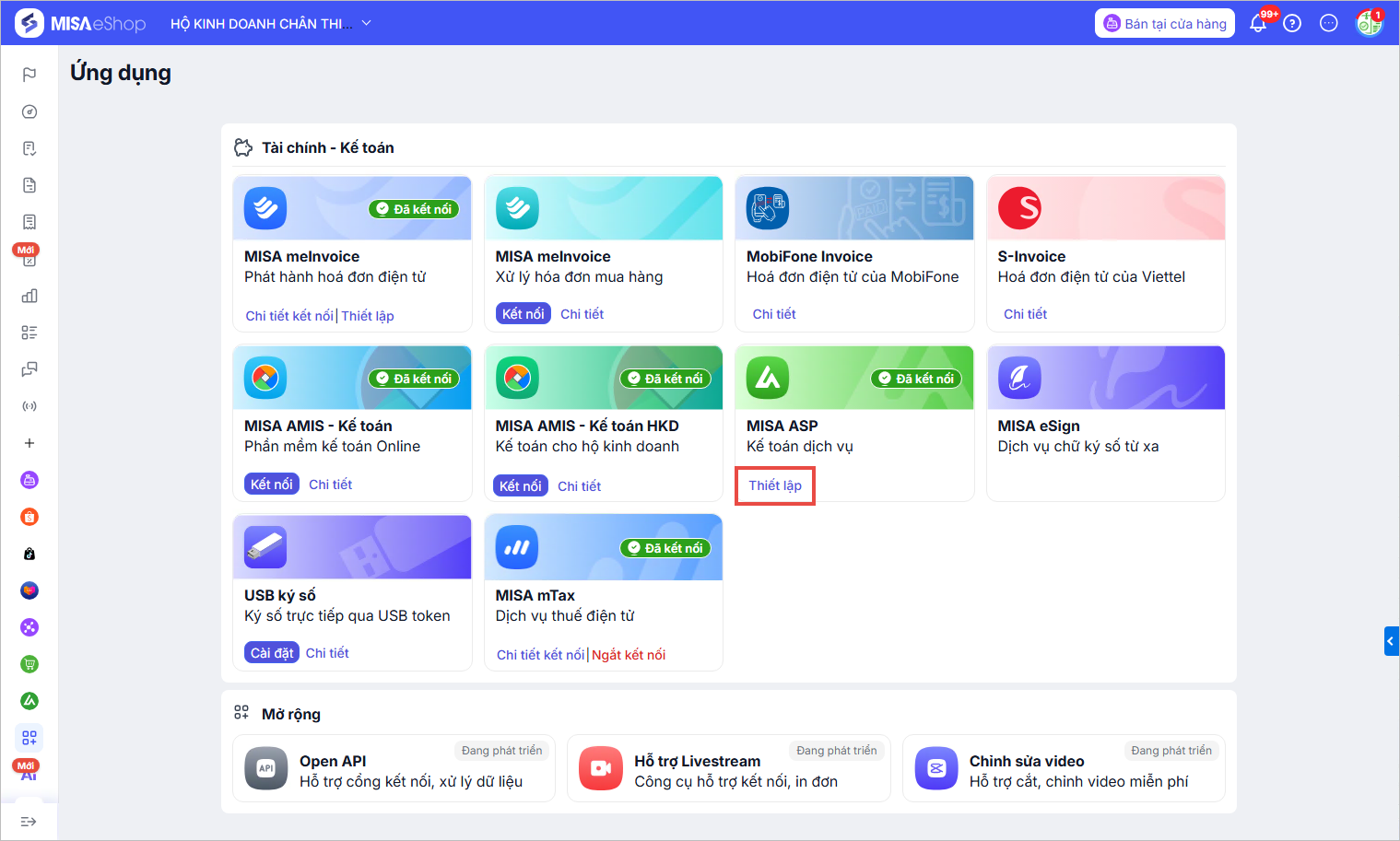Open Chi tiết kết nối for MISA mTax
The image size is (1400, 841).
coord(540,655)
